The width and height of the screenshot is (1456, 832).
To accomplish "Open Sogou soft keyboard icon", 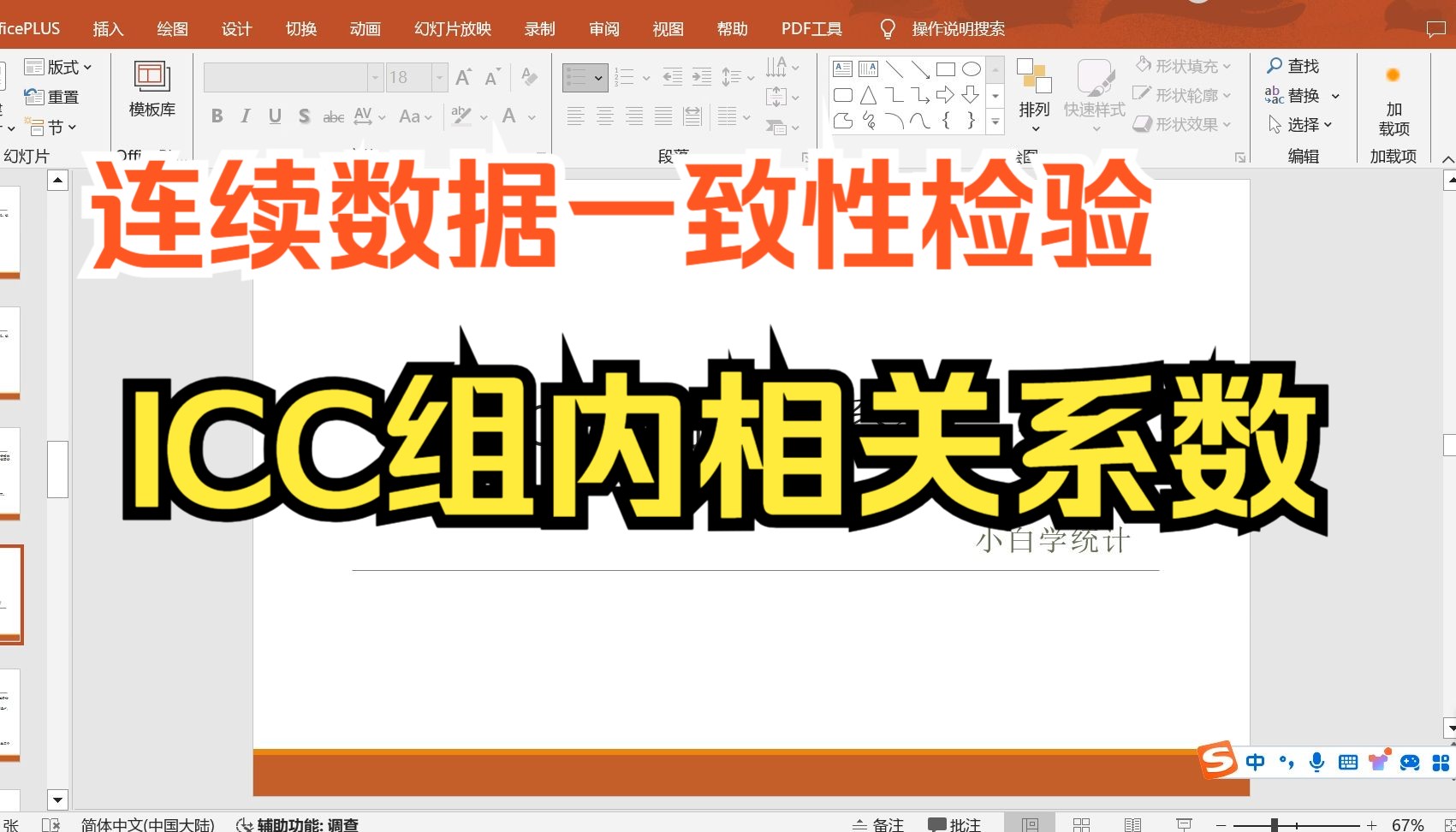I will point(1348,762).
